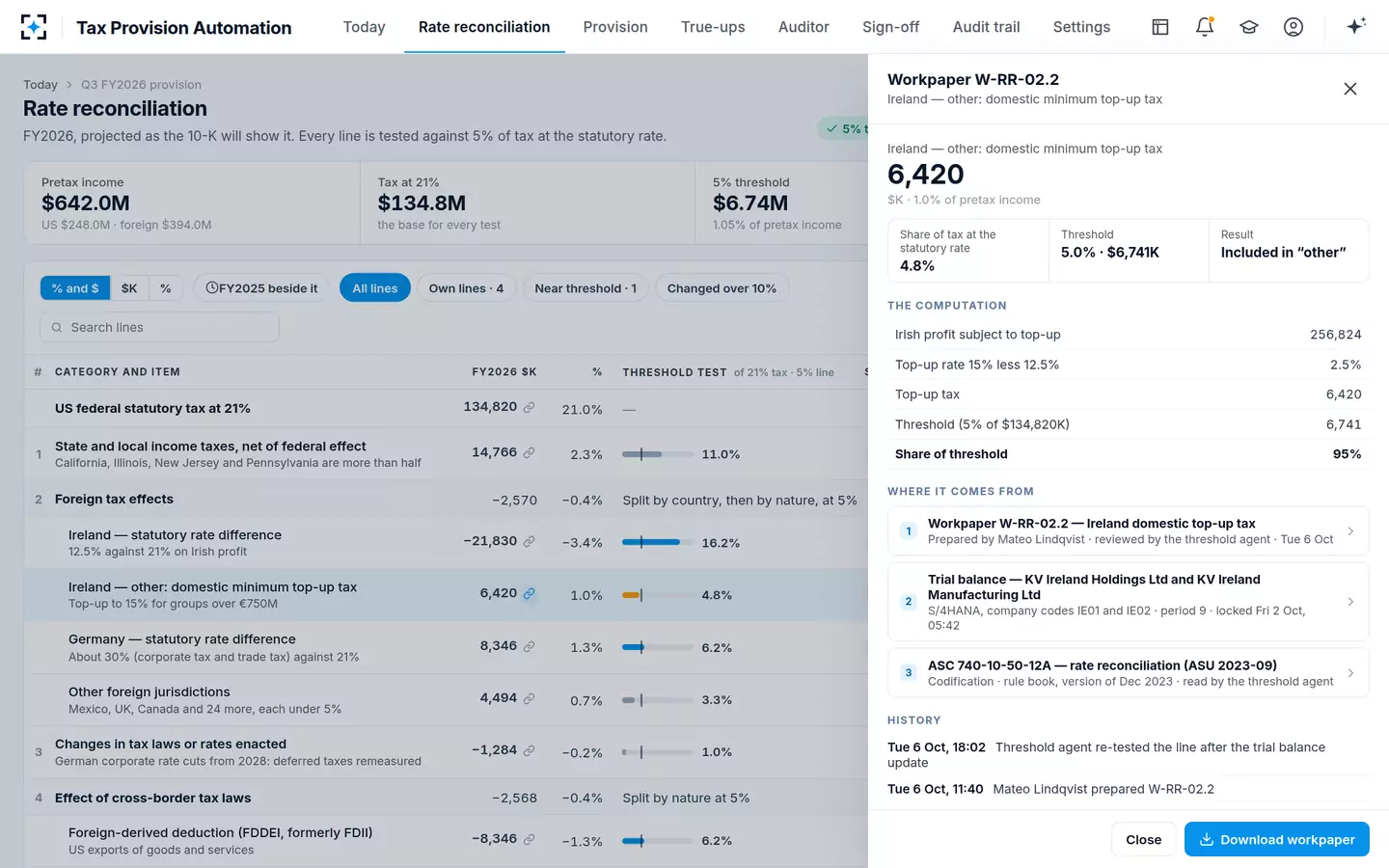Switch to the True-ups tab
Viewport: 1389px width, 868px height.
pos(713,27)
